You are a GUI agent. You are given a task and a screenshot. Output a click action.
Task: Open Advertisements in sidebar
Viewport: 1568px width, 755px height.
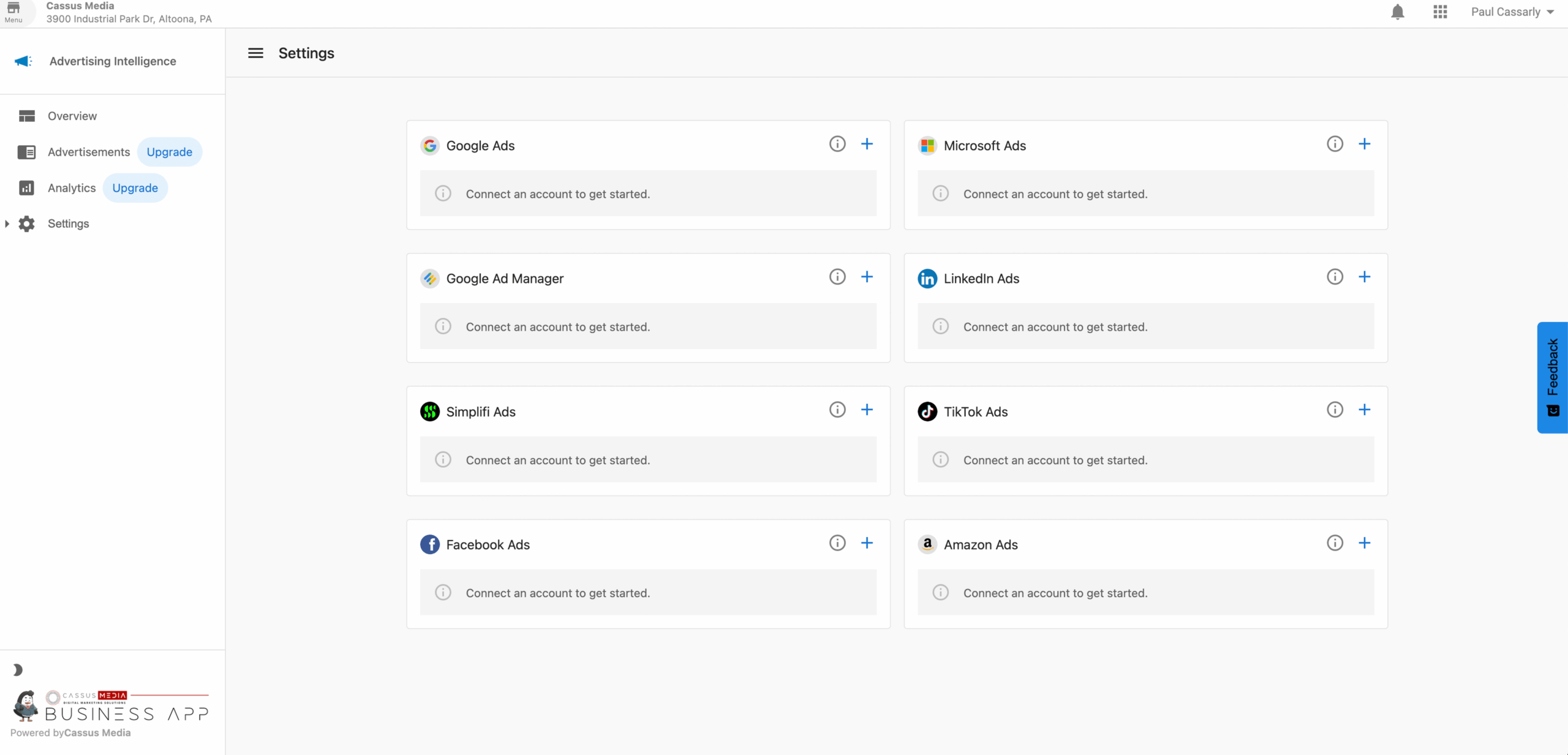pyautogui.click(x=89, y=152)
